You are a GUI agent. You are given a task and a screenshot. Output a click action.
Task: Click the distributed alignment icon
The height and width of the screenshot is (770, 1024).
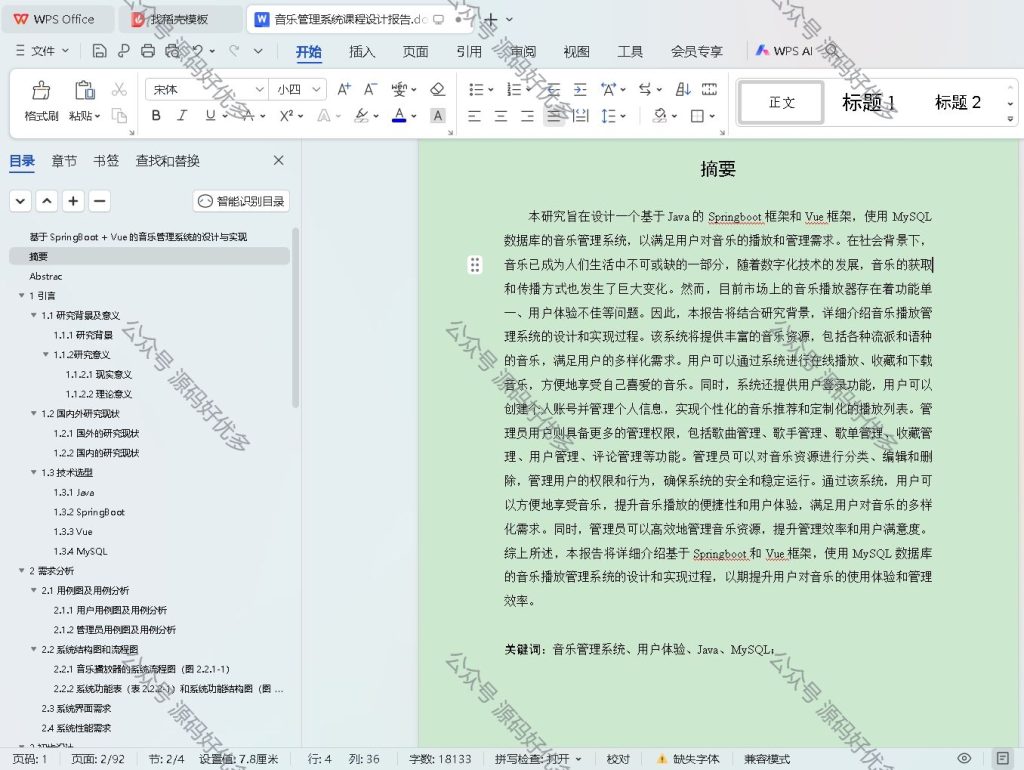pos(580,116)
